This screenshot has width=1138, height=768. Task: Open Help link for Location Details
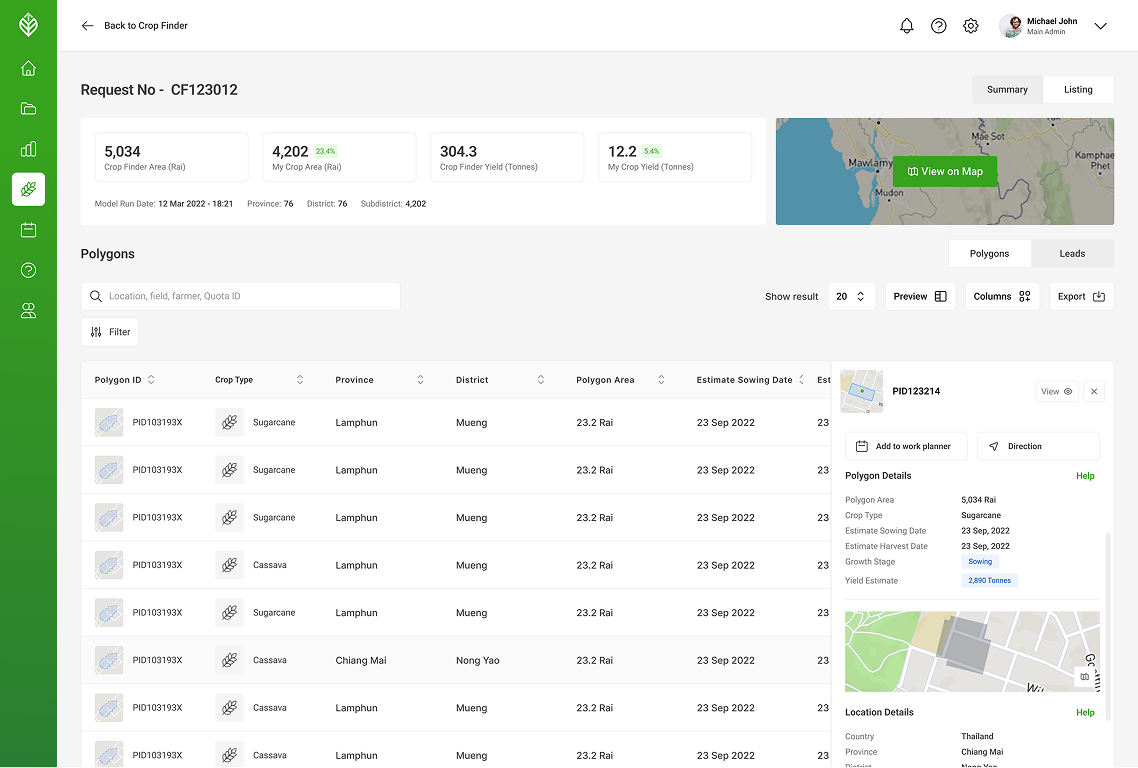1085,713
